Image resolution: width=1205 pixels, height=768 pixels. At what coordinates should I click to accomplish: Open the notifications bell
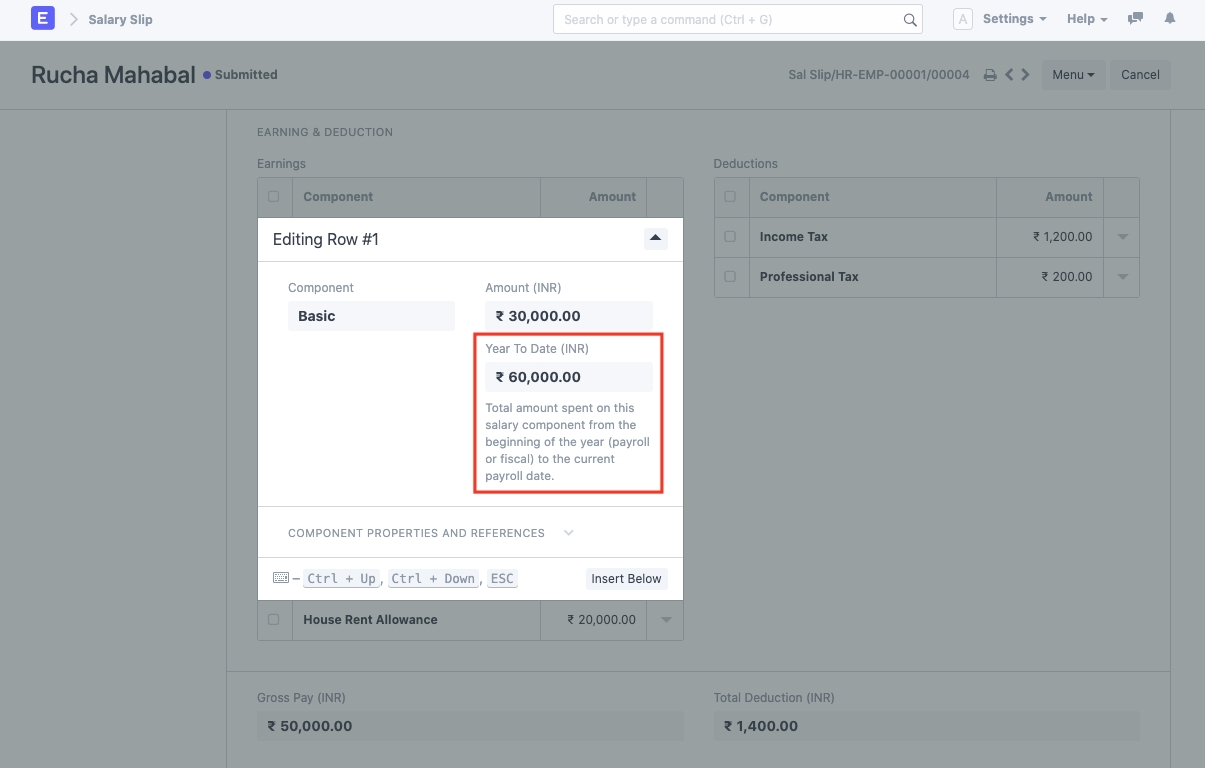pyautogui.click(x=1171, y=19)
